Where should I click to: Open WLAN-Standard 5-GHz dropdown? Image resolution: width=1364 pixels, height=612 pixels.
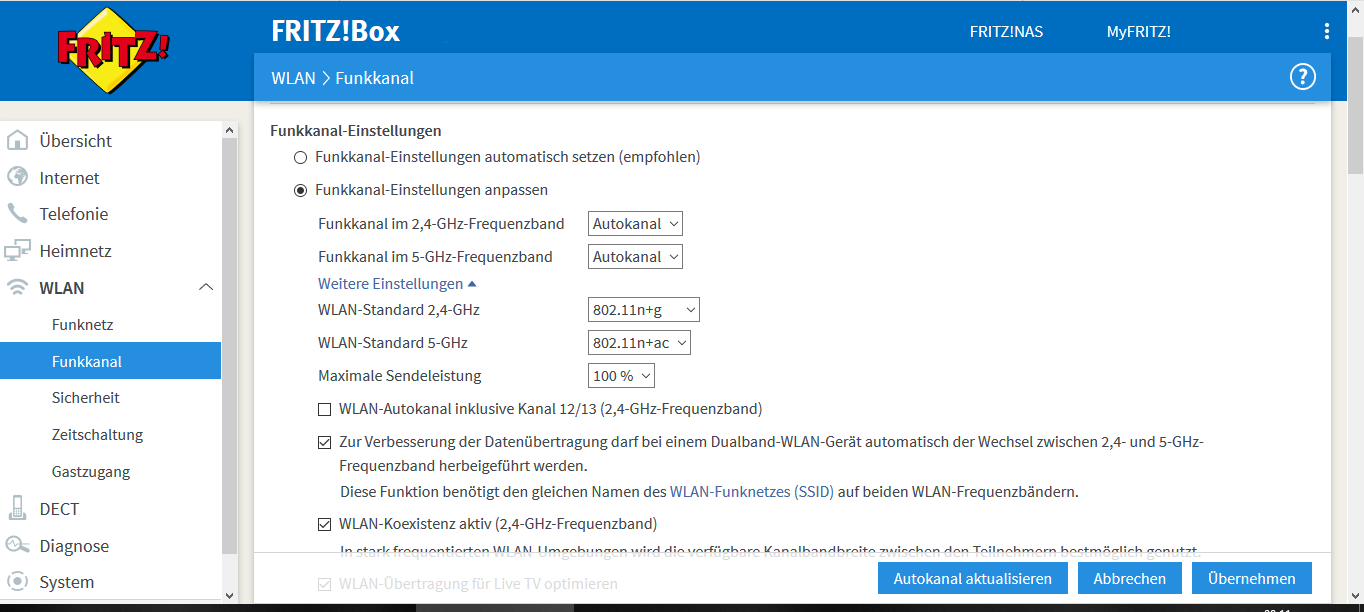point(639,343)
